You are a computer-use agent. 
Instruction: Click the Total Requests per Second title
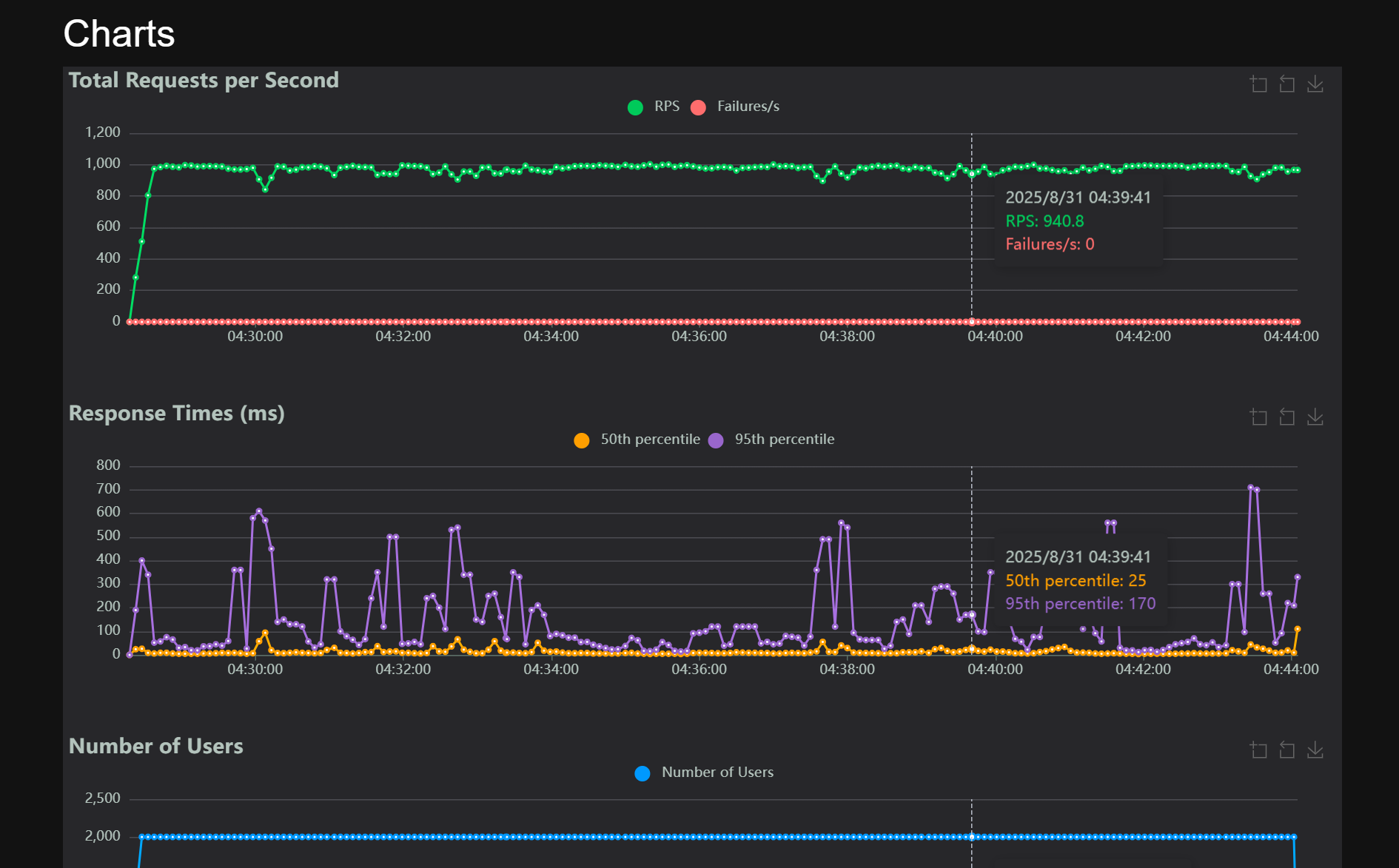tap(204, 80)
